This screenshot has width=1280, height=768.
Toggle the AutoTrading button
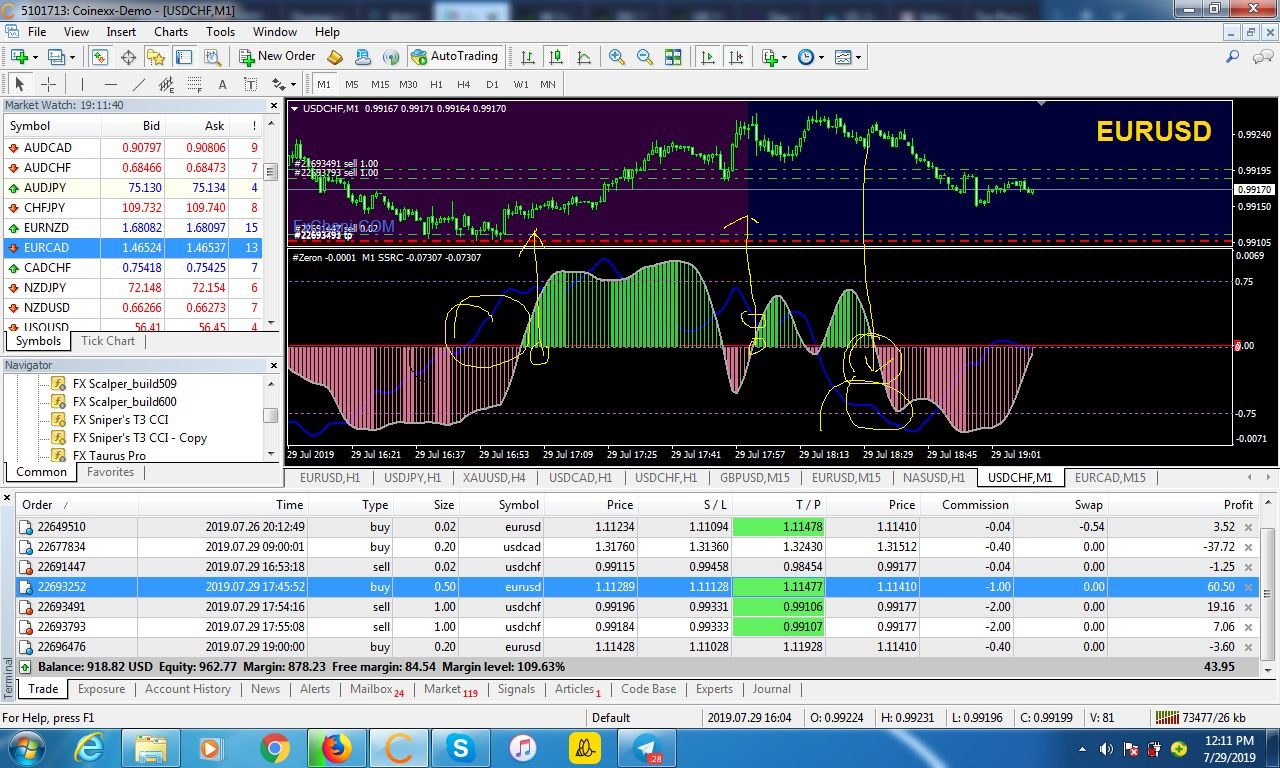[454, 57]
